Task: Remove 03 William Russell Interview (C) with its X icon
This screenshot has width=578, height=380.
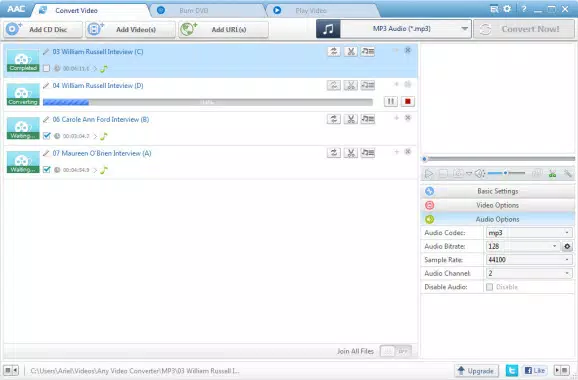Action: click(x=408, y=50)
